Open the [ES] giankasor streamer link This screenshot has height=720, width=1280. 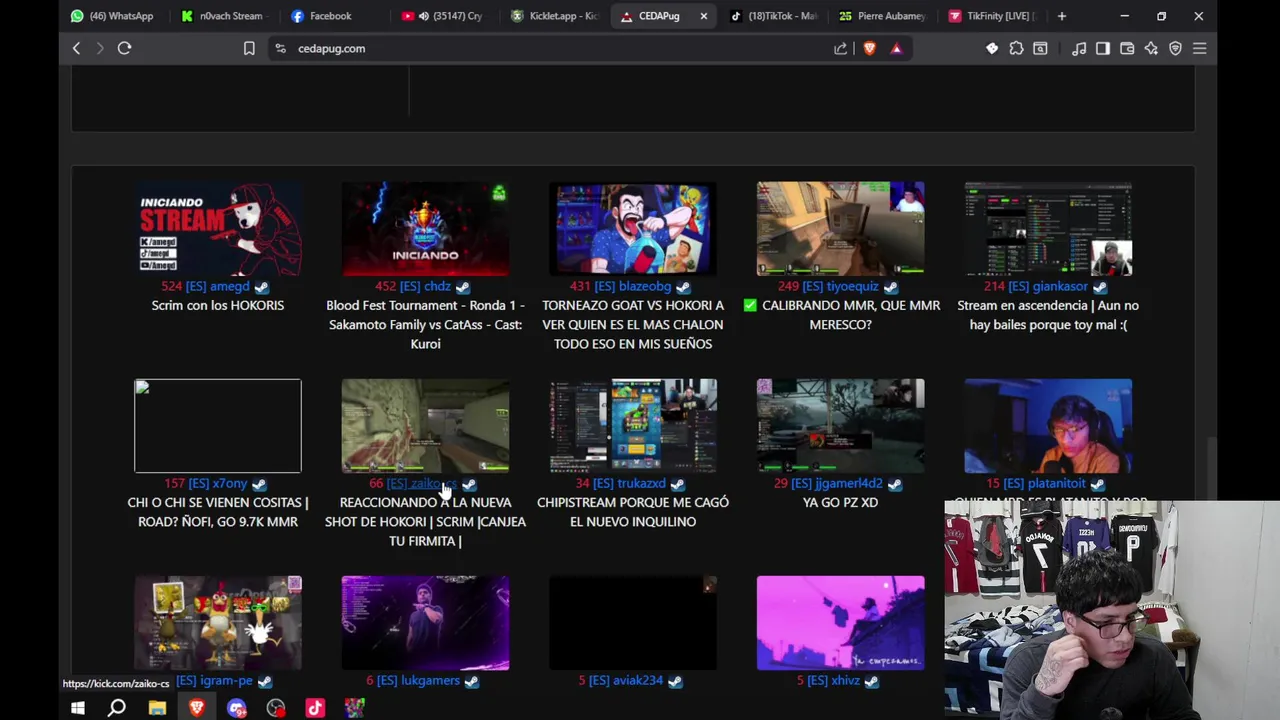click(1048, 286)
